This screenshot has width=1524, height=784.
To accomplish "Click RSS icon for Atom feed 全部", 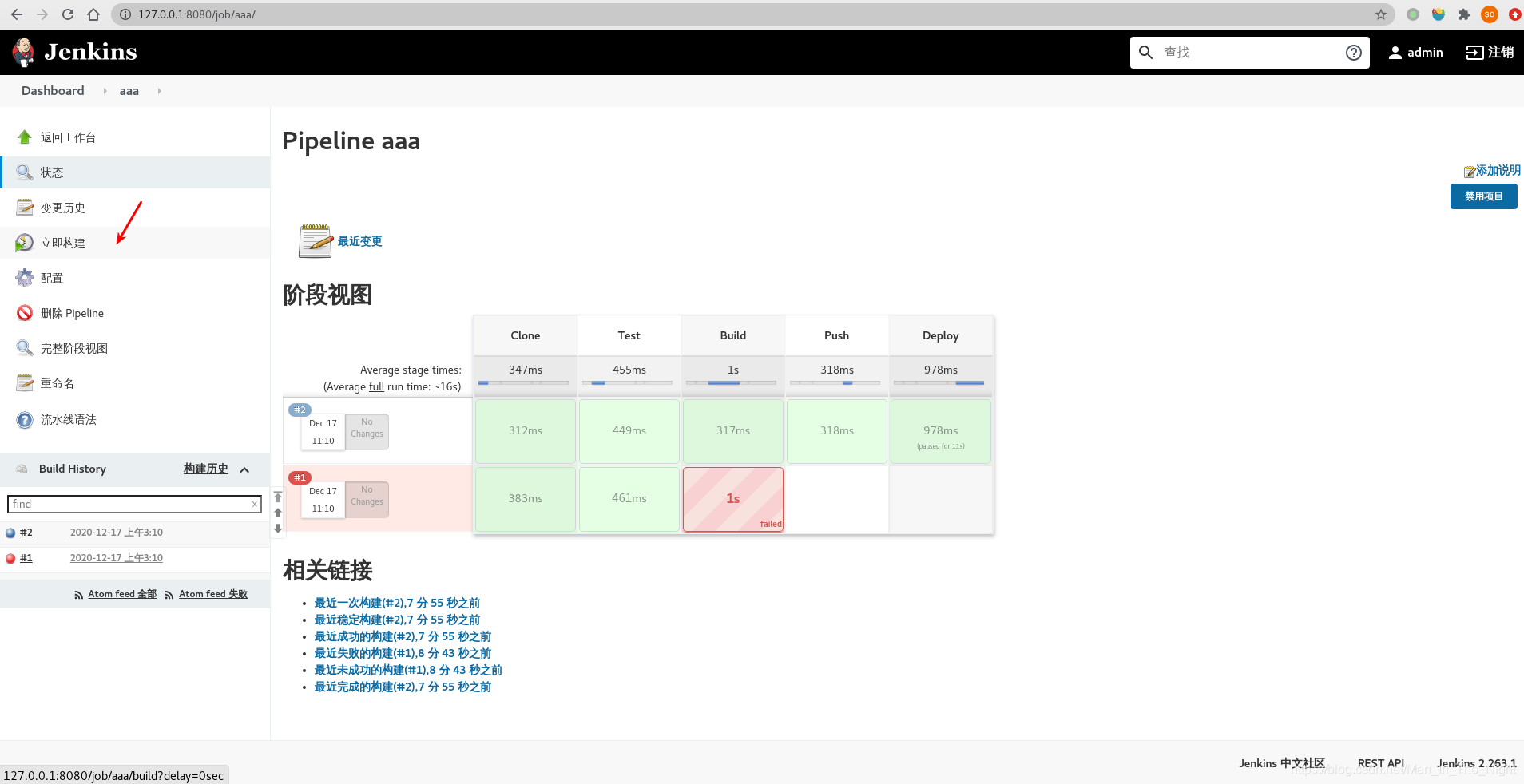I will [x=78, y=595].
